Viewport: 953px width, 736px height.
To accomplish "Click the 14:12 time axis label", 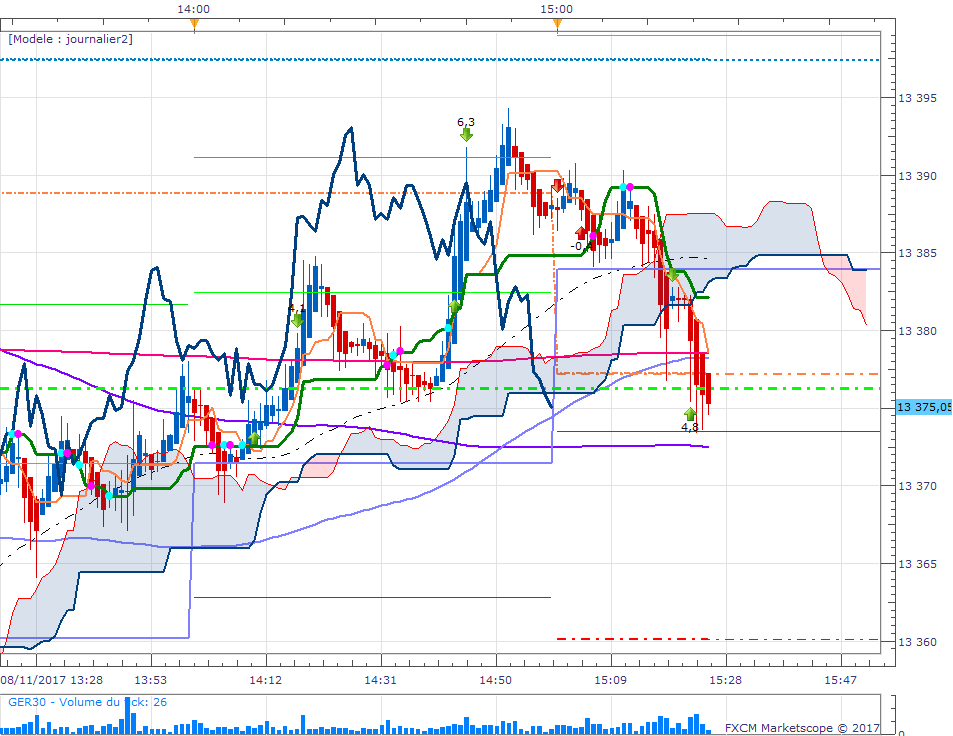I will point(266,680).
